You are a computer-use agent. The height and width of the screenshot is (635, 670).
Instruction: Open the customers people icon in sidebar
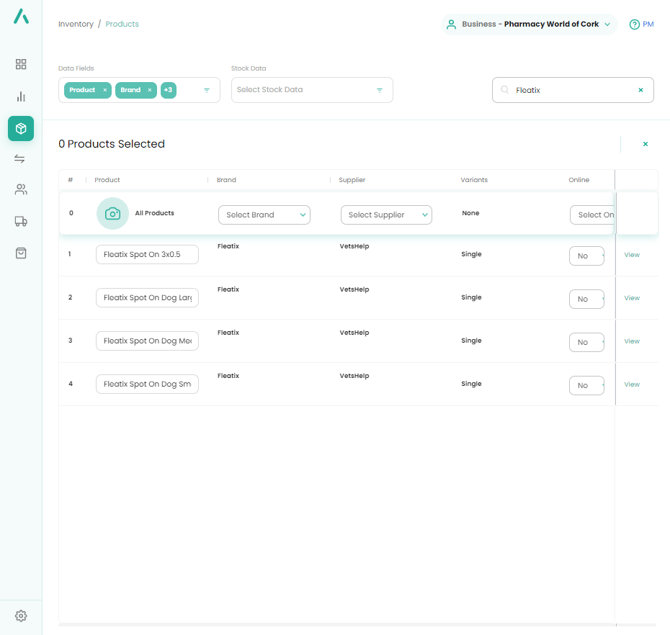(x=21, y=190)
